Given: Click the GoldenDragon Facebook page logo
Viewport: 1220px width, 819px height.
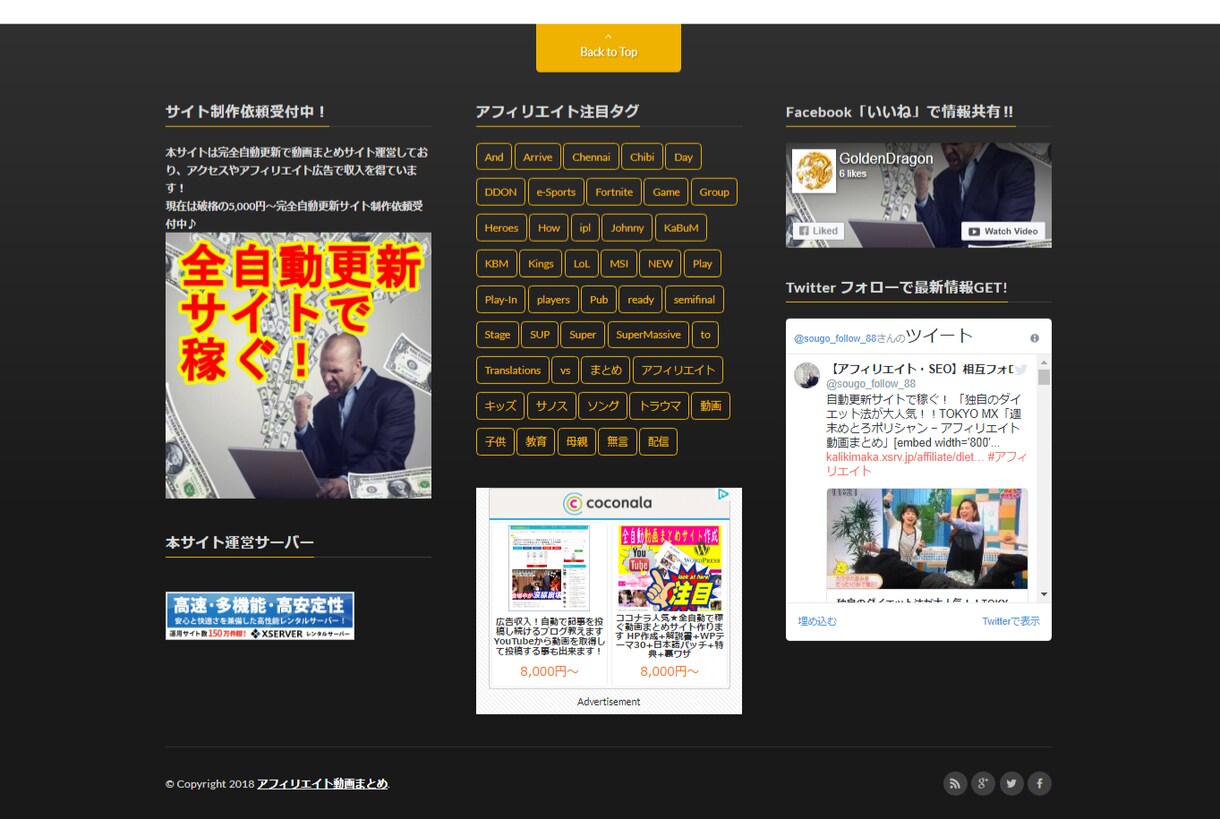Looking at the screenshot, I should tap(813, 171).
